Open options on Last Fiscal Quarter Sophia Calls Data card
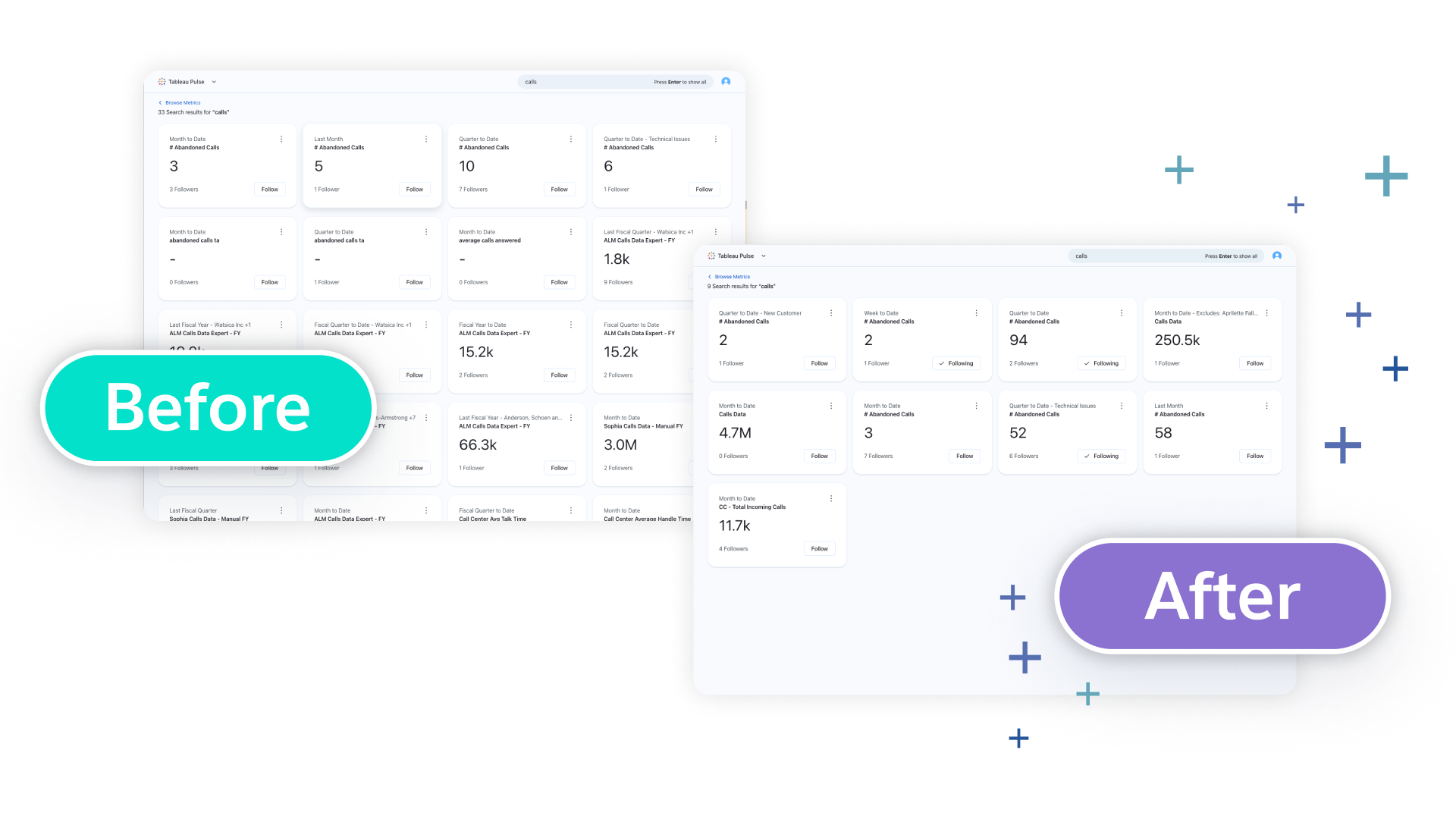Screen dimensions: 1456x819 281,510
